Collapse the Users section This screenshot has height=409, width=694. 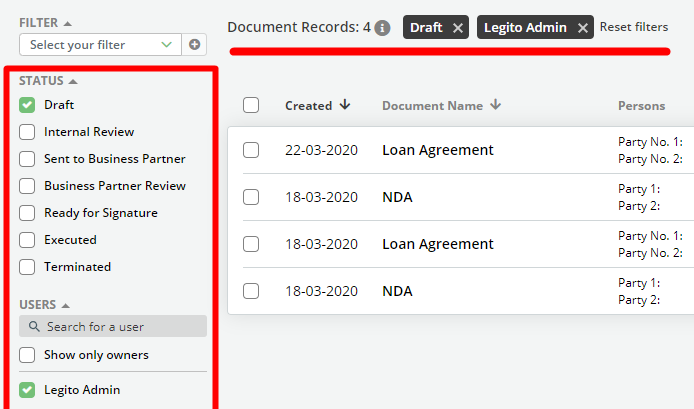click(66, 304)
